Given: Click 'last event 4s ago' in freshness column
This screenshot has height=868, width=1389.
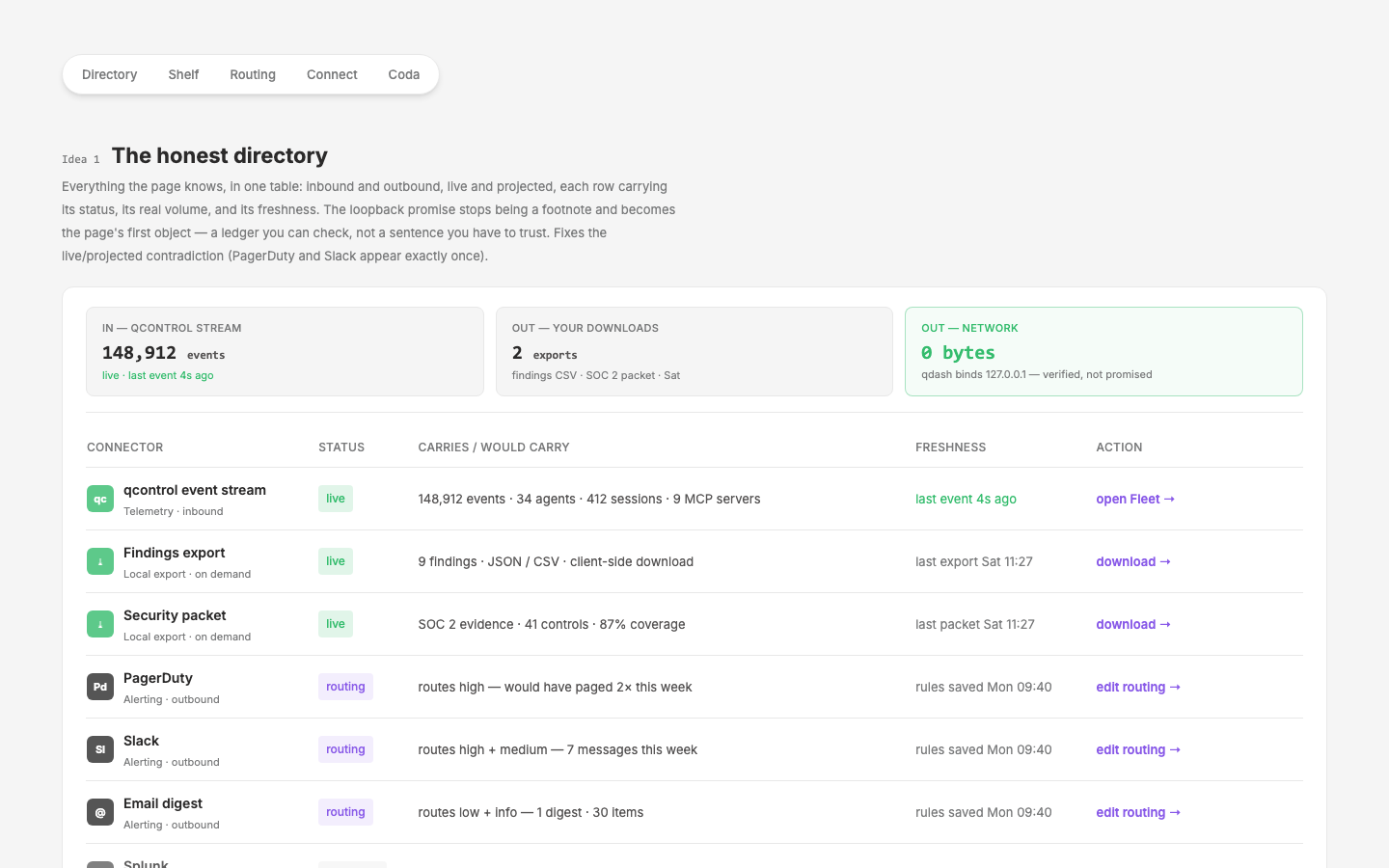Looking at the screenshot, I should (966, 499).
